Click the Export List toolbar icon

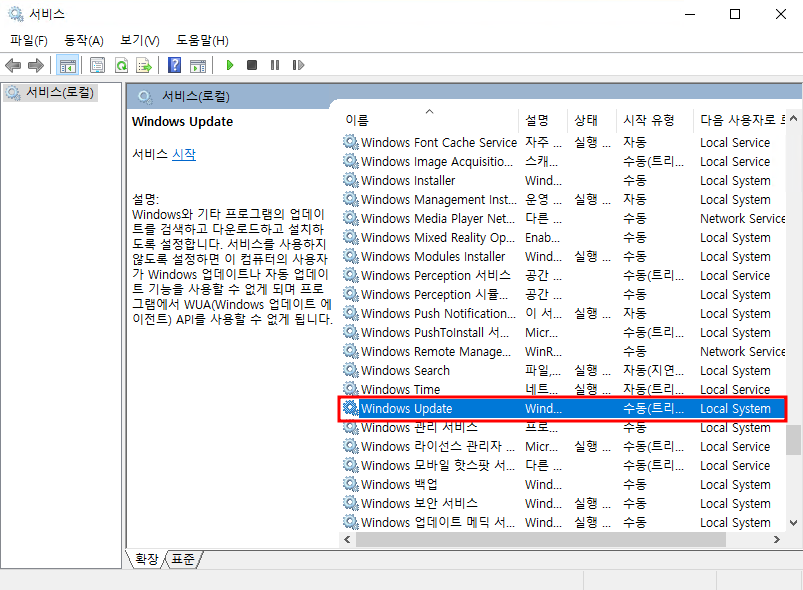(x=144, y=65)
